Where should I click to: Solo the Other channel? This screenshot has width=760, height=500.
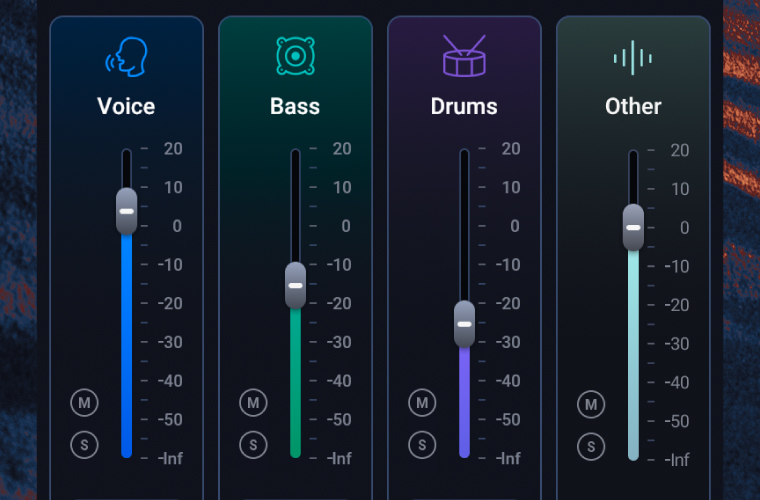(x=591, y=447)
